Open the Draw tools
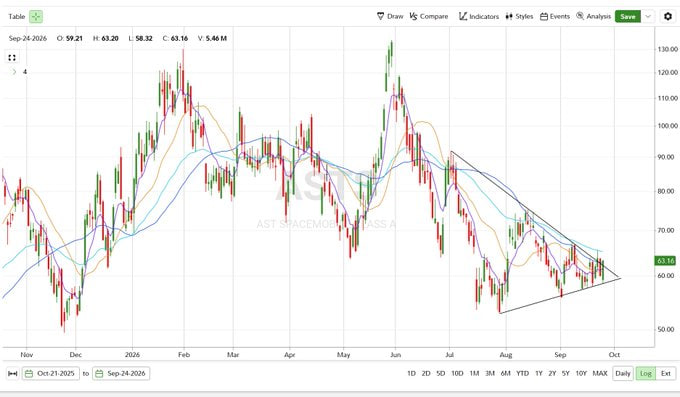Image resolution: width=680 pixels, height=397 pixels. click(x=390, y=16)
